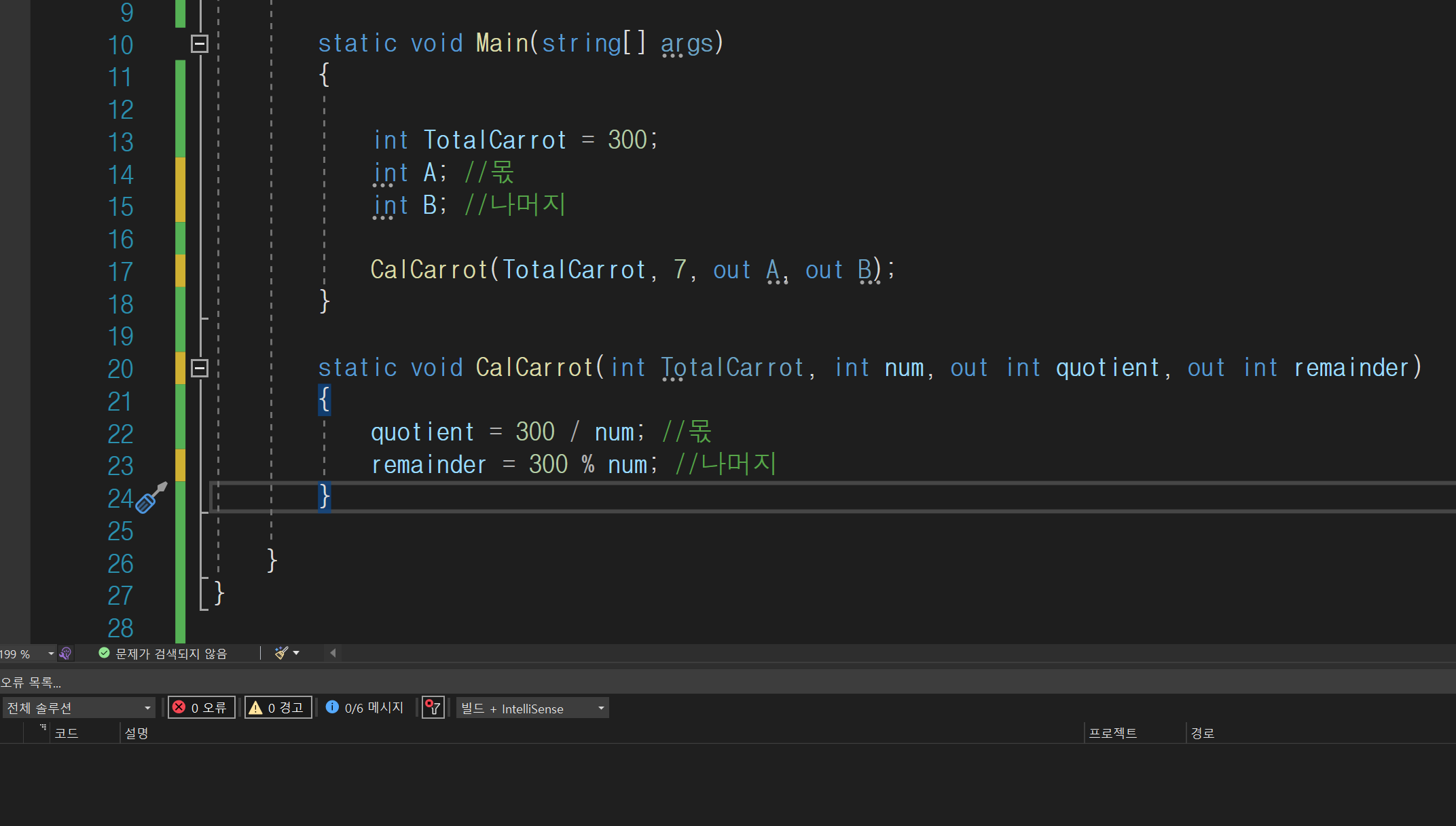
Task: Click the code cleanup broom icon
Action: (x=281, y=653)
